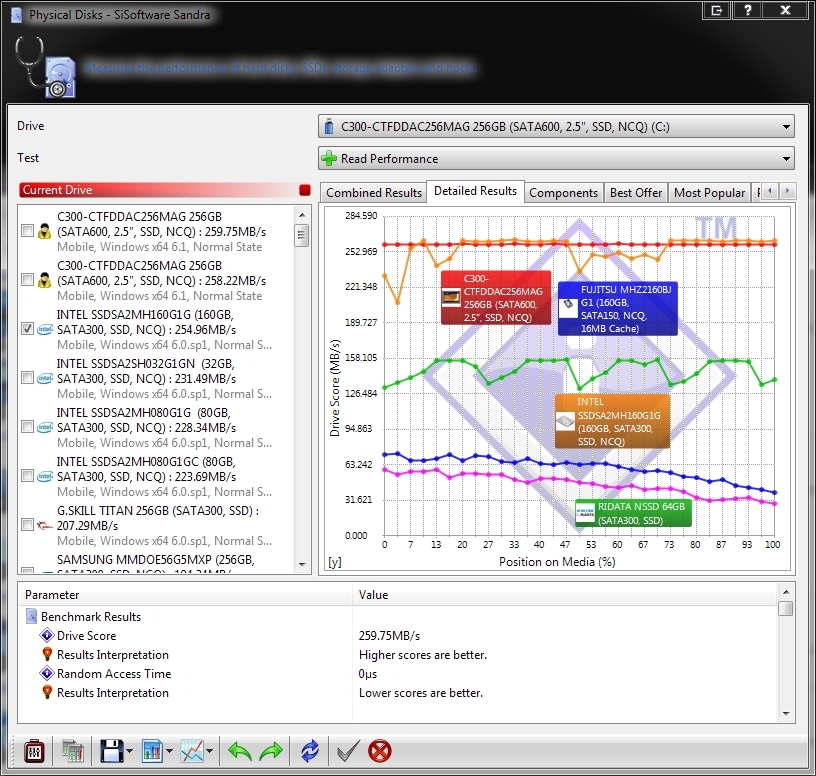The width and height of the screenshot is (816, 776).
Task: Click the blue FUJITSU MHZ2160BJ legend tag
Action: pos(618,309)
